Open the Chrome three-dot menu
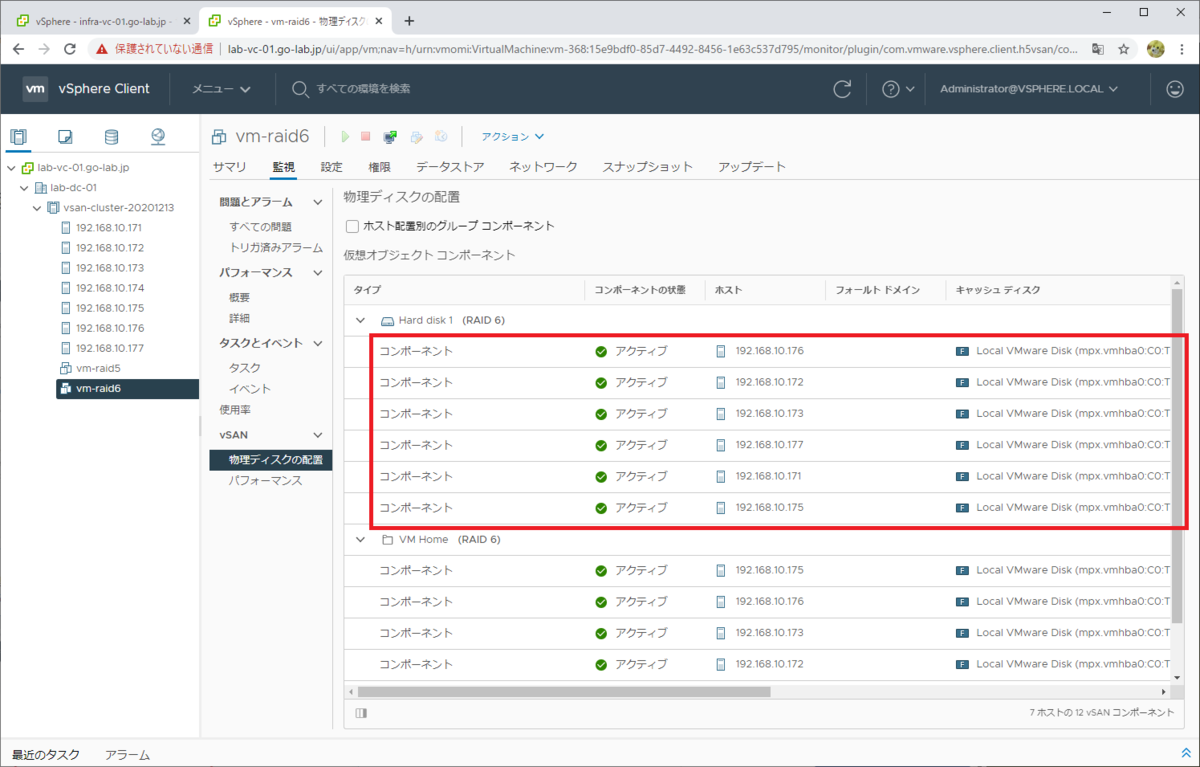1200x767 pixels. tap(1182, 48)
